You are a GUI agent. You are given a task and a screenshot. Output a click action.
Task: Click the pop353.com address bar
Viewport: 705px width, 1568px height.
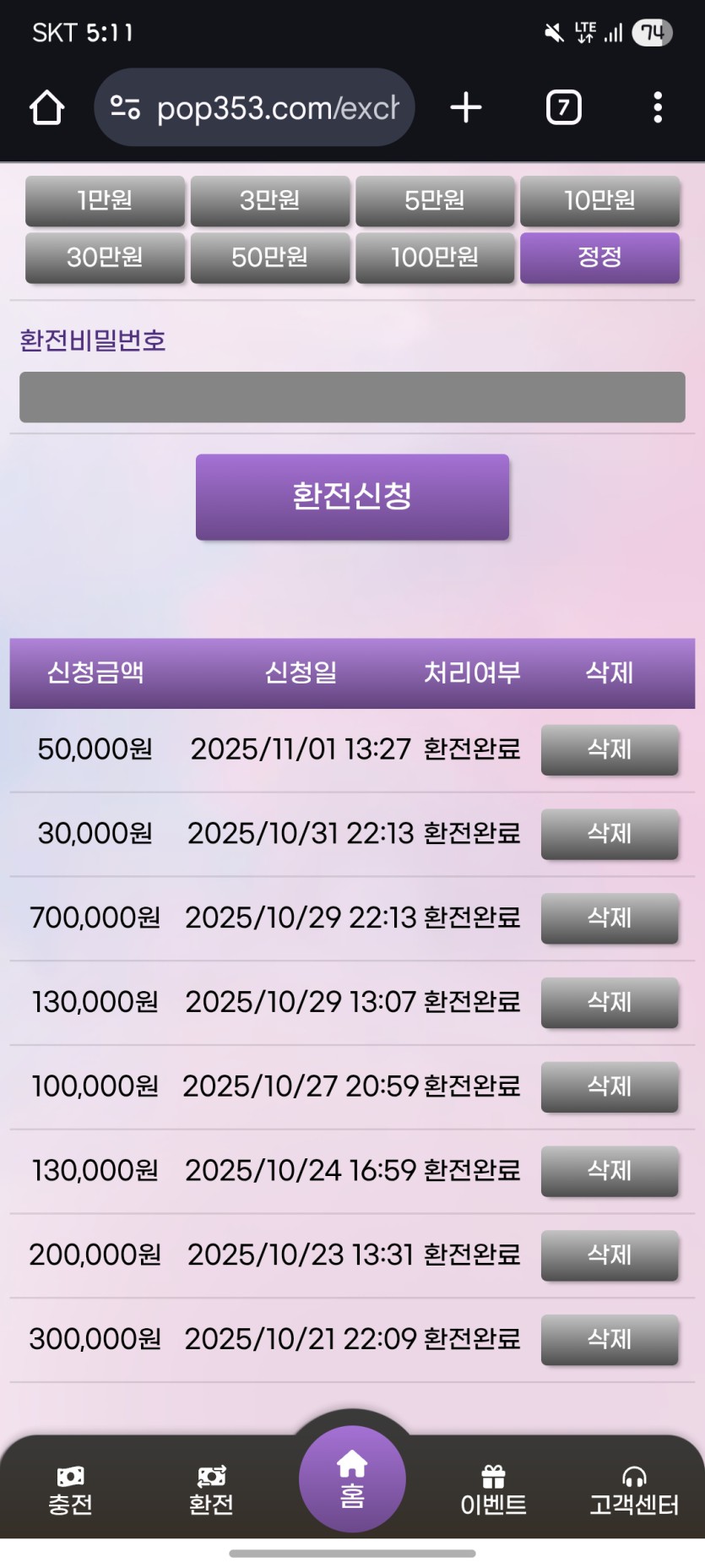click(x=277, y=108)
